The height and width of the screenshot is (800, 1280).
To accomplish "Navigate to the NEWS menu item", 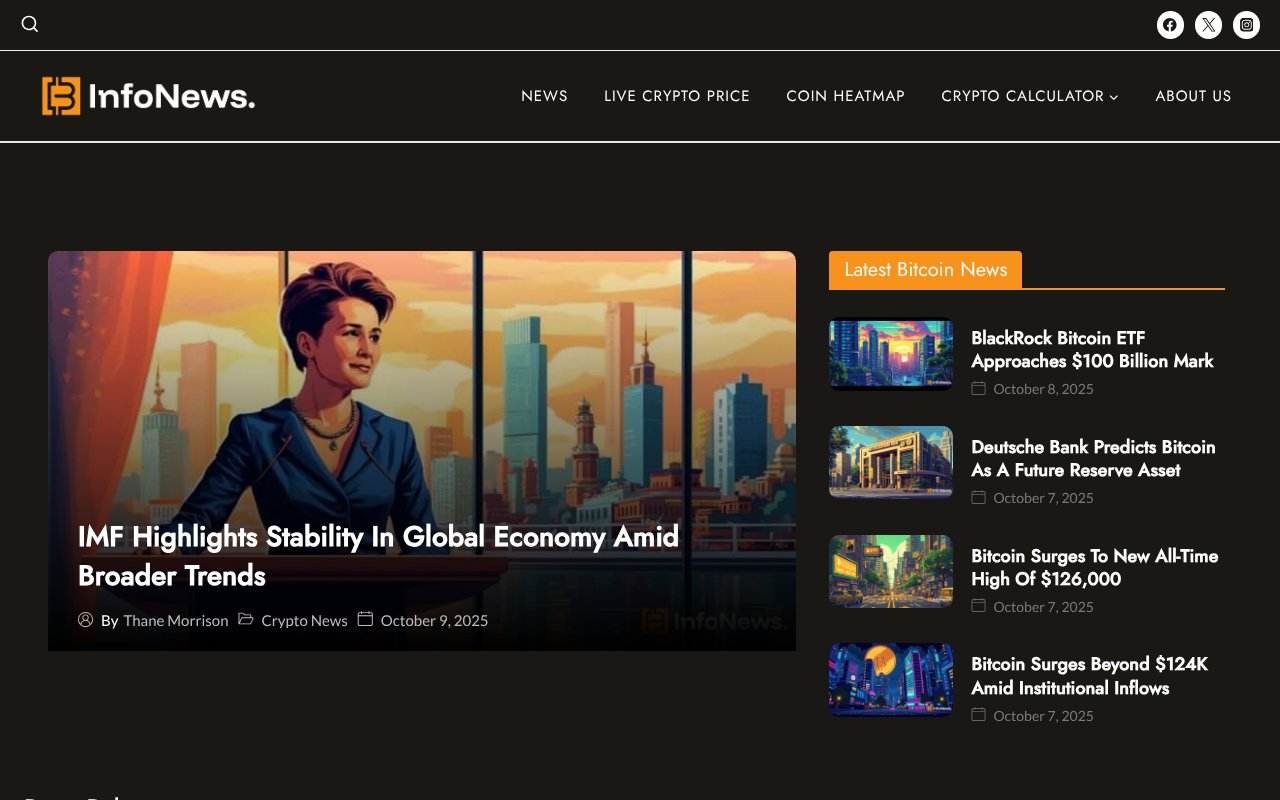I will pyautogui.click(x=544, y=96).
